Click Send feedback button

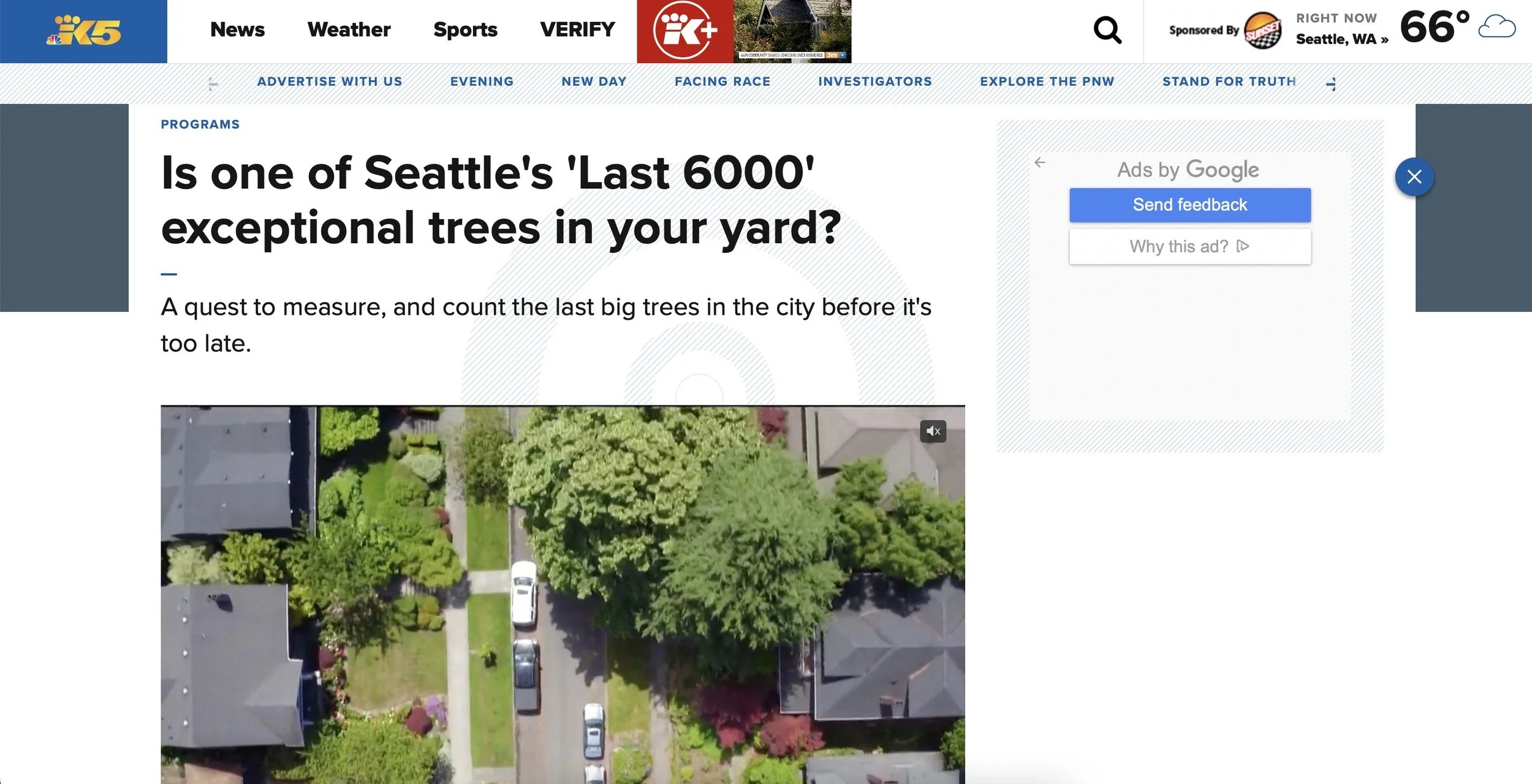[1189, 205]
